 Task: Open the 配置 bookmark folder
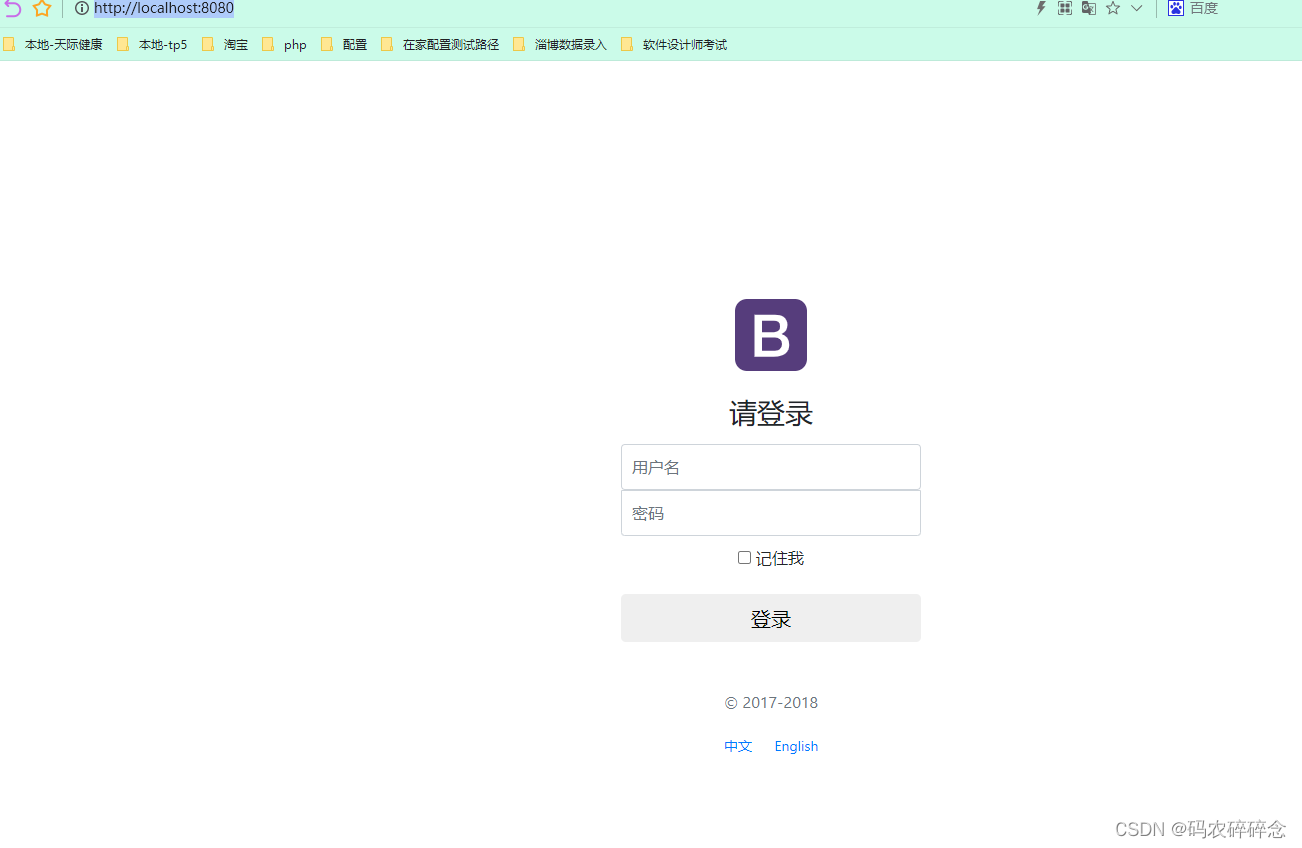[345, 45]
